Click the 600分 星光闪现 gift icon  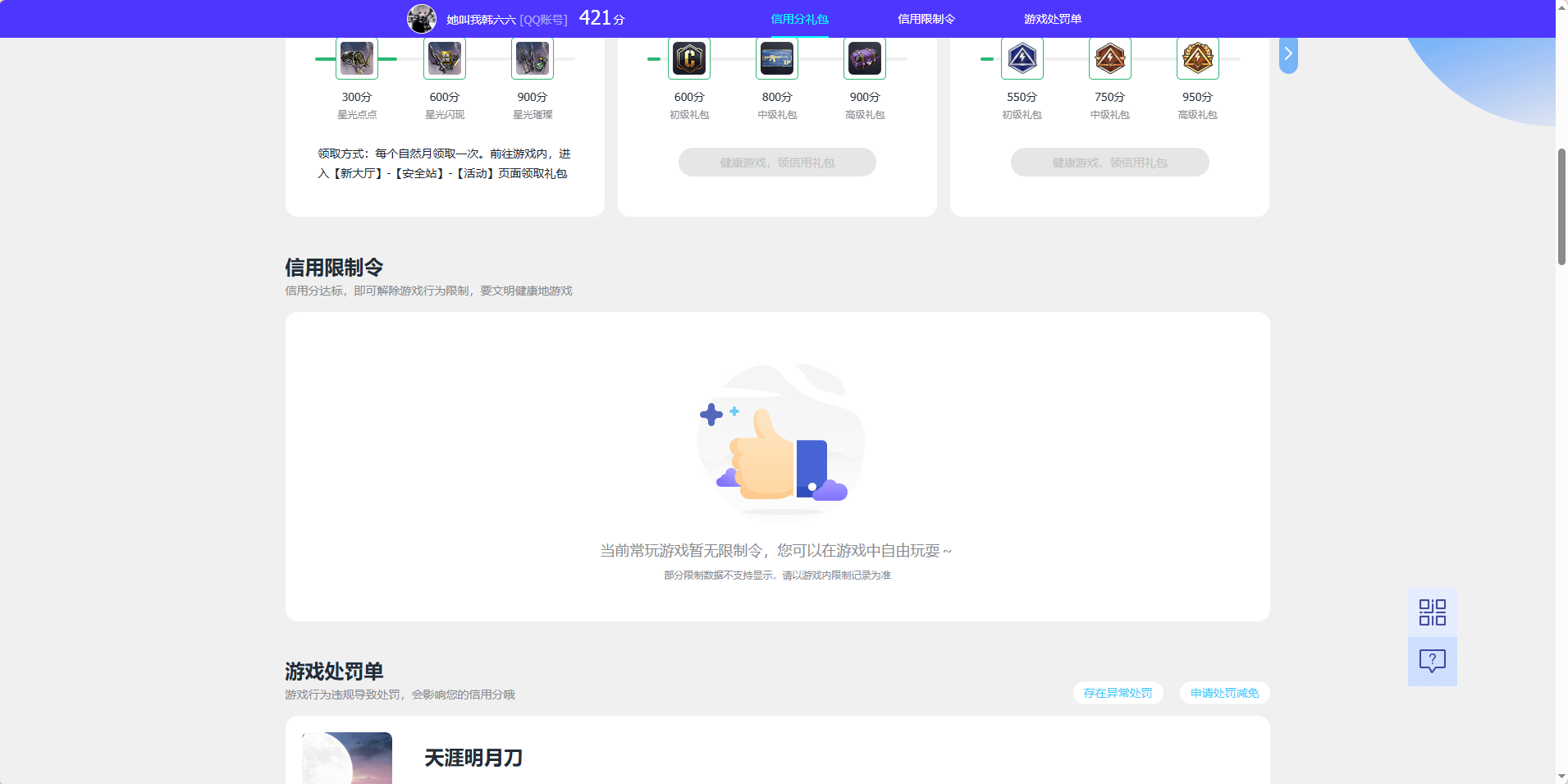coord(444,57)
